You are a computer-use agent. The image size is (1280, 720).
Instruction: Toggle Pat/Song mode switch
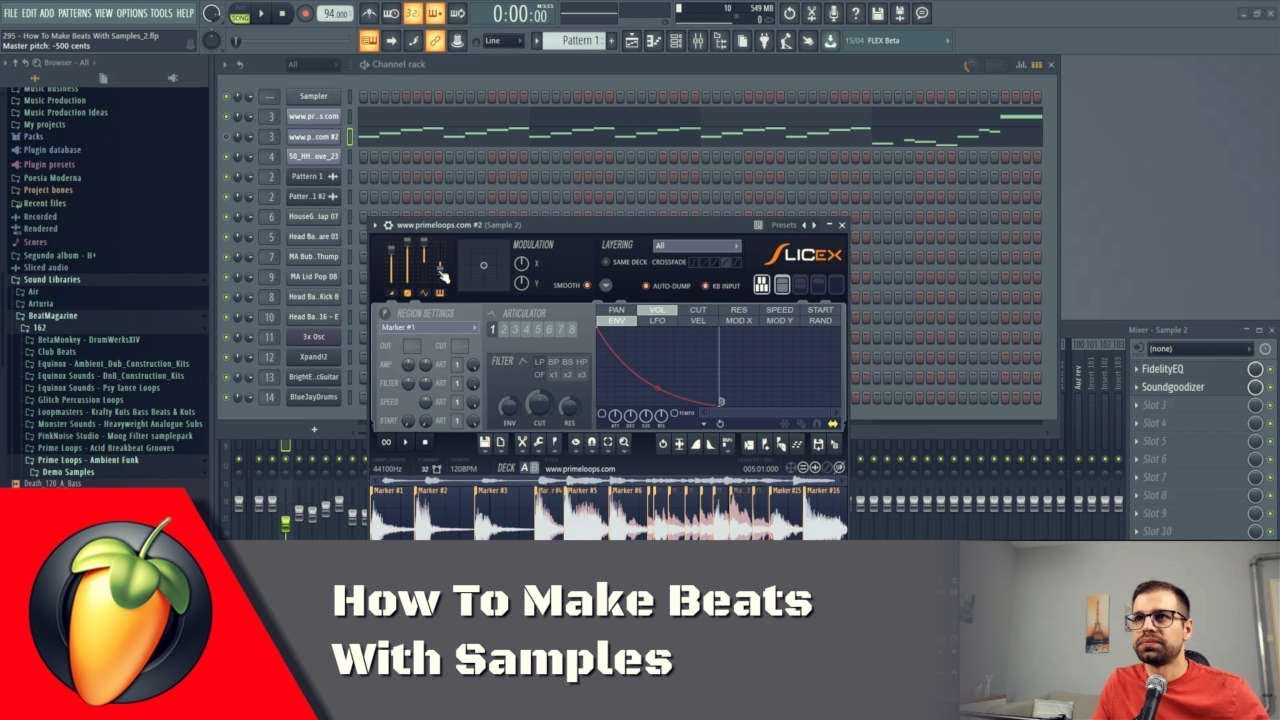click(x=240, y=14)
